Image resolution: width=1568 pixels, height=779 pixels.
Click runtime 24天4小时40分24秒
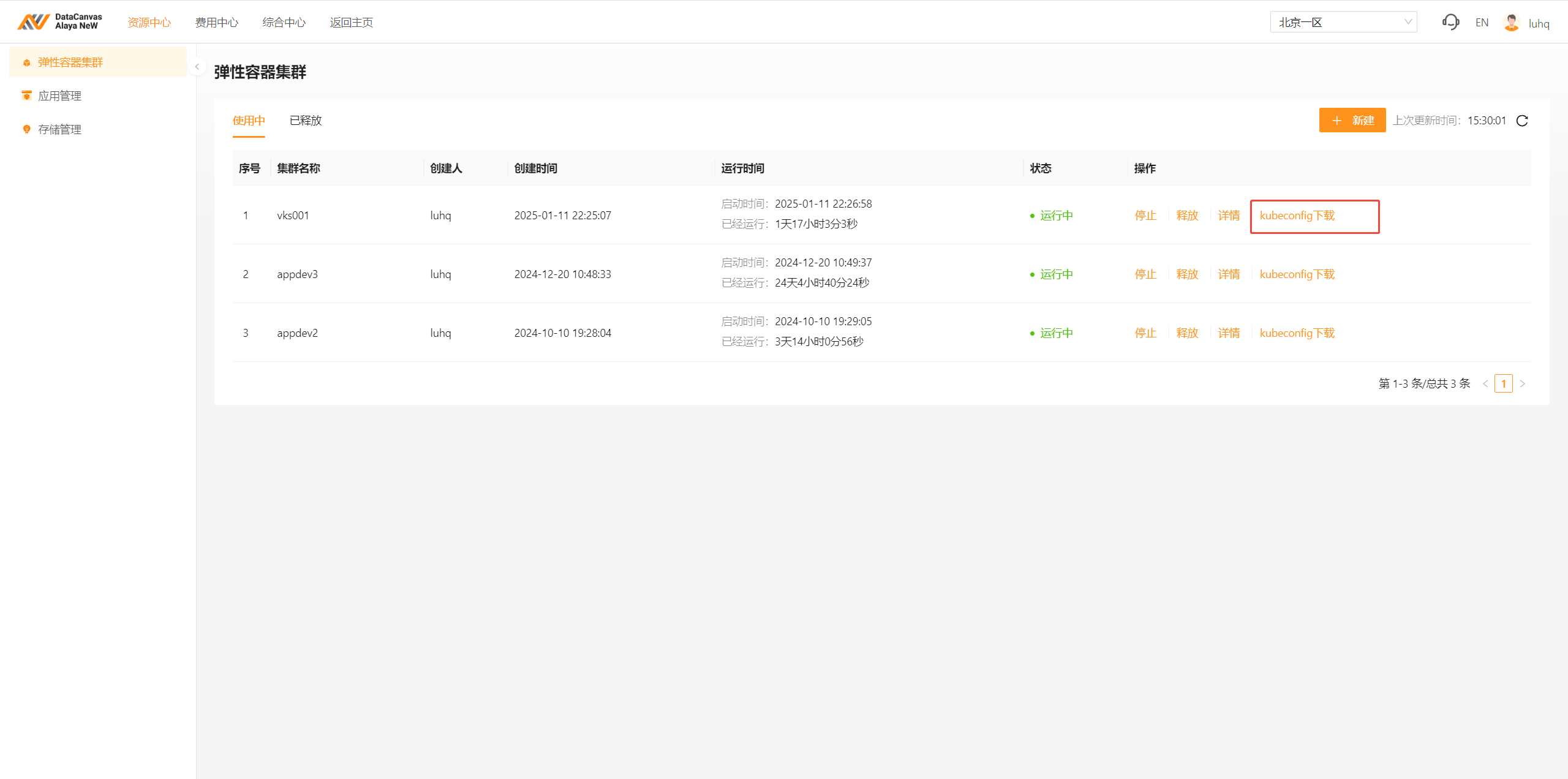coord(822,283)
